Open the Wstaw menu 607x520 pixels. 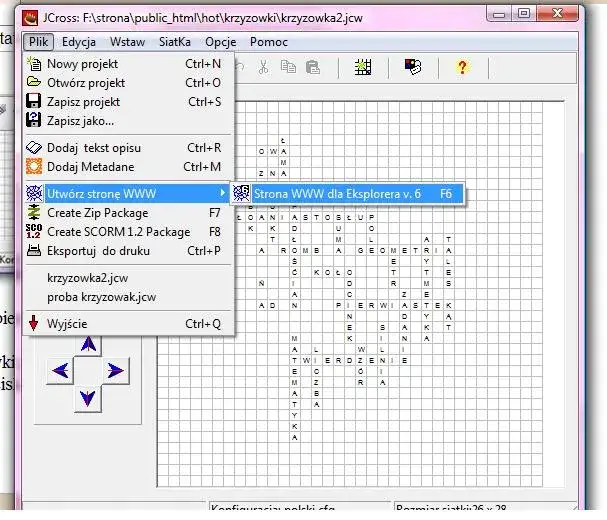pos(127,42)
